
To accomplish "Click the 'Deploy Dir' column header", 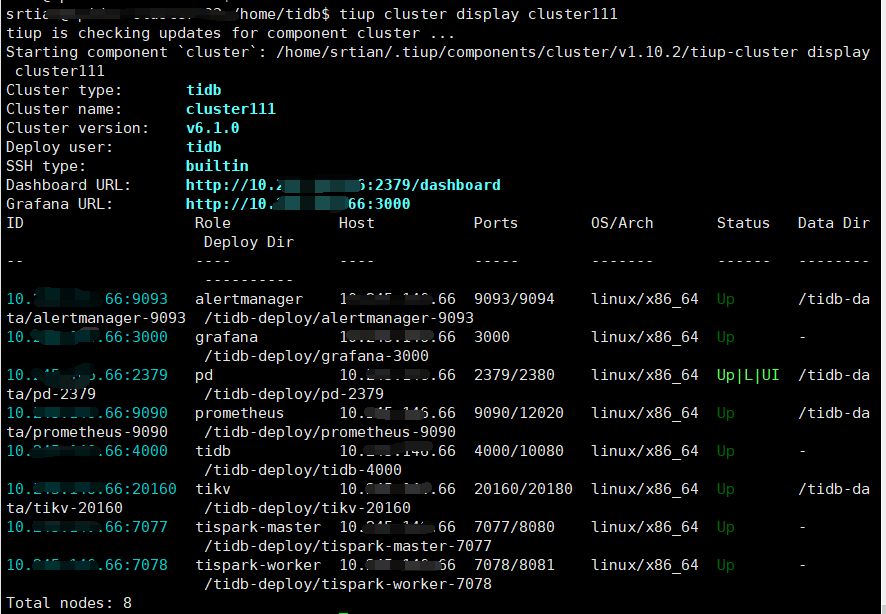I will point(249,242).
